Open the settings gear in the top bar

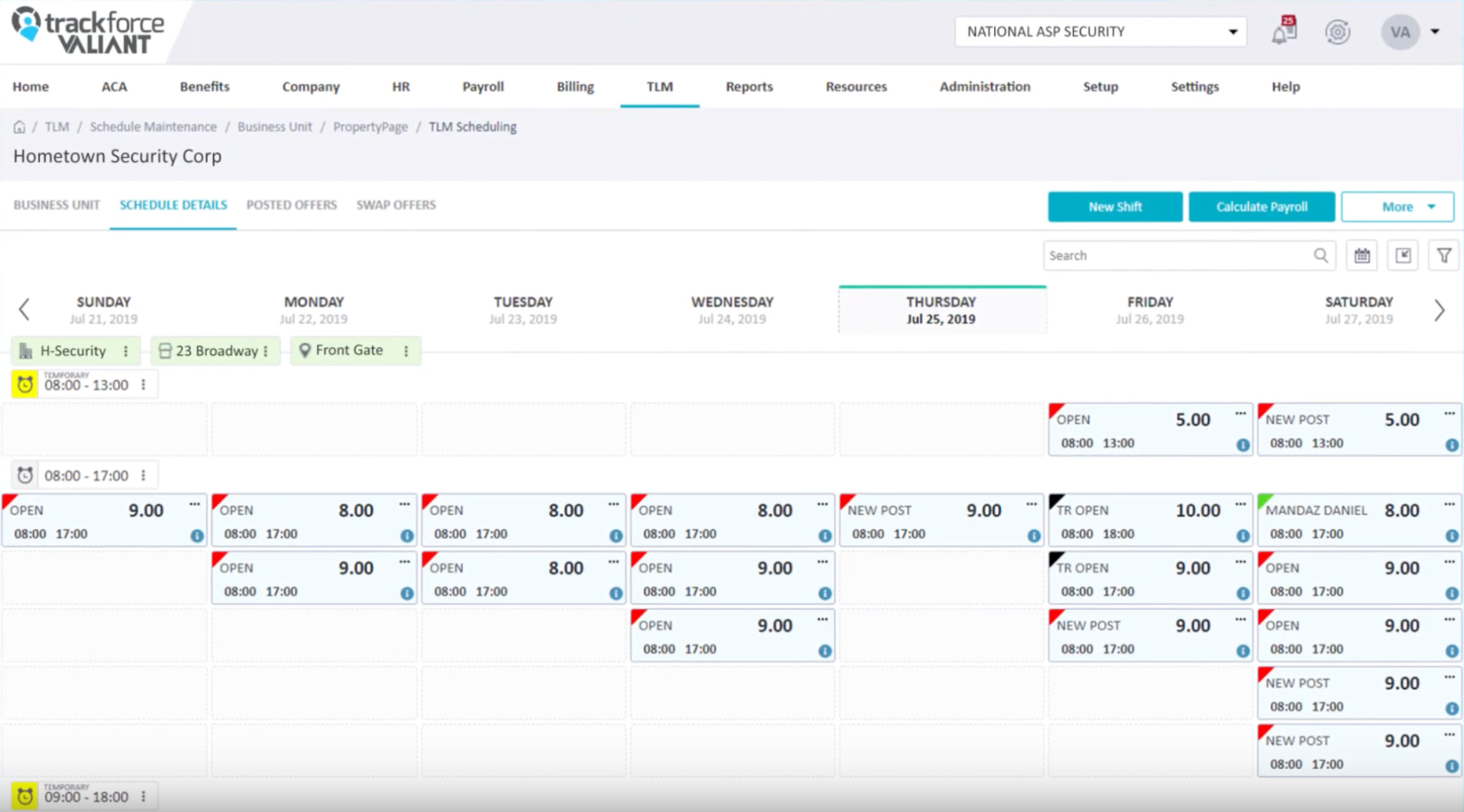(x=1338, y=31)
